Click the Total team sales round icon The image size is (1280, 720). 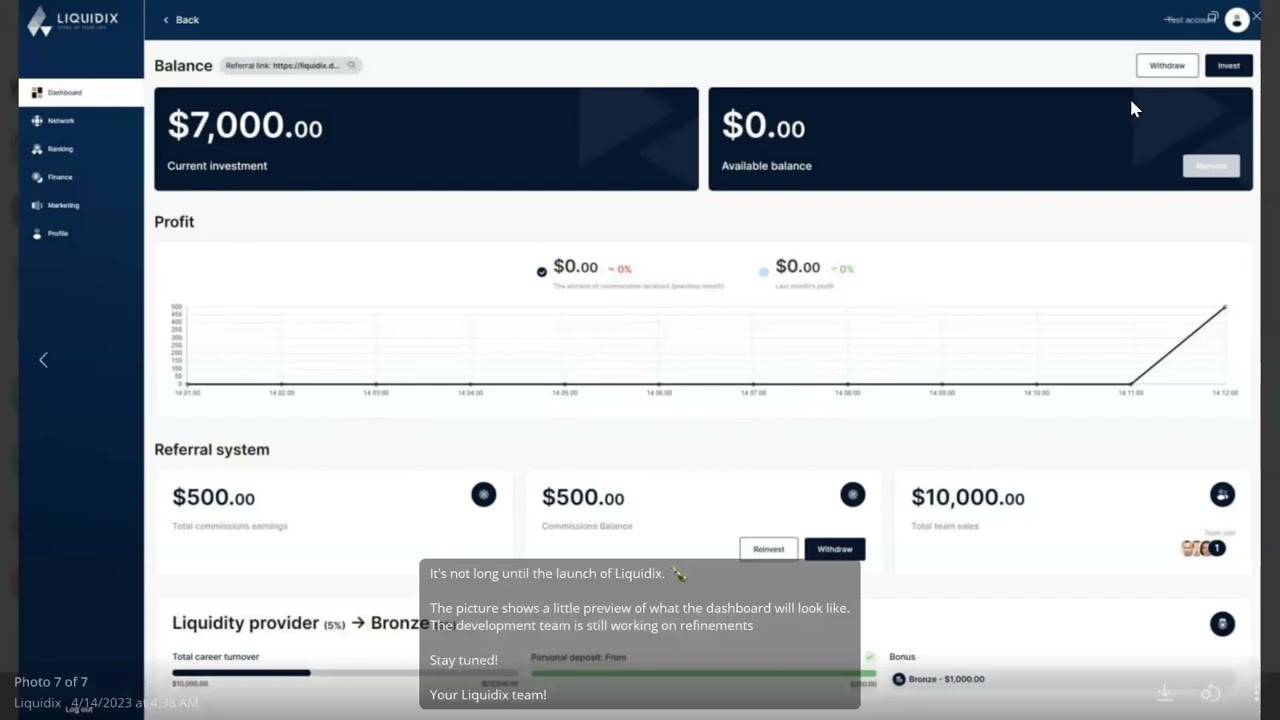pyautogui.click(x=1222, y=494)
